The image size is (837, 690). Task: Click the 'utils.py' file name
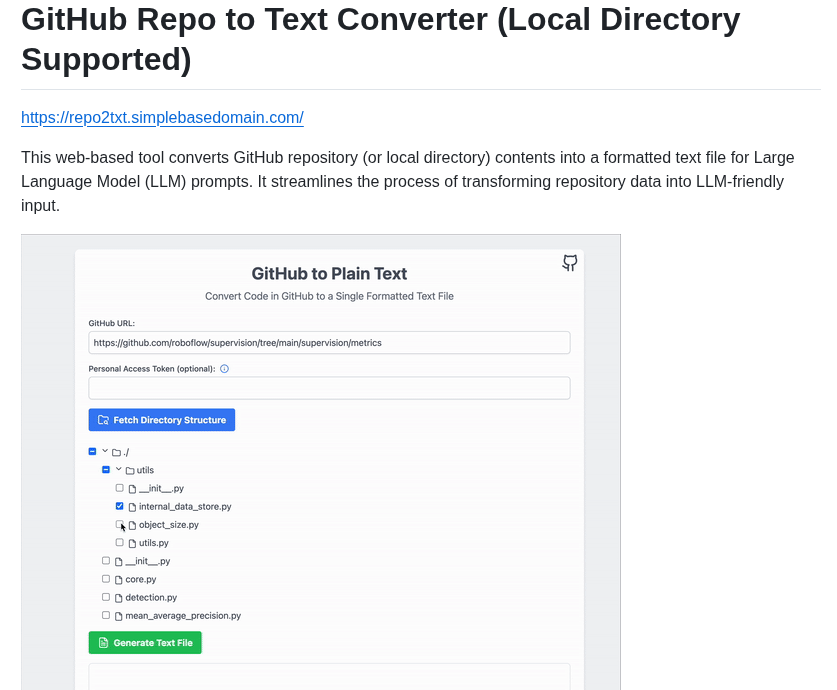(154, 543)
